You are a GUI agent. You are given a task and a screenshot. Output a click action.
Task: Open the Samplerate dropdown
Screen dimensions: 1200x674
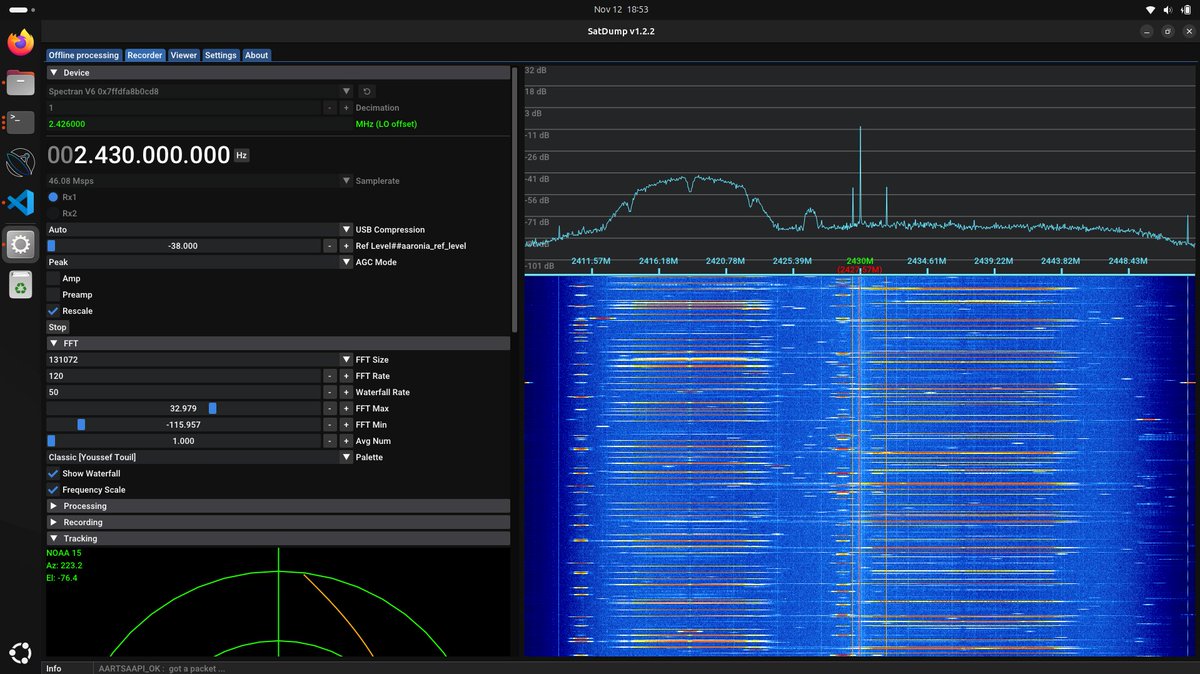pos(200,181)
